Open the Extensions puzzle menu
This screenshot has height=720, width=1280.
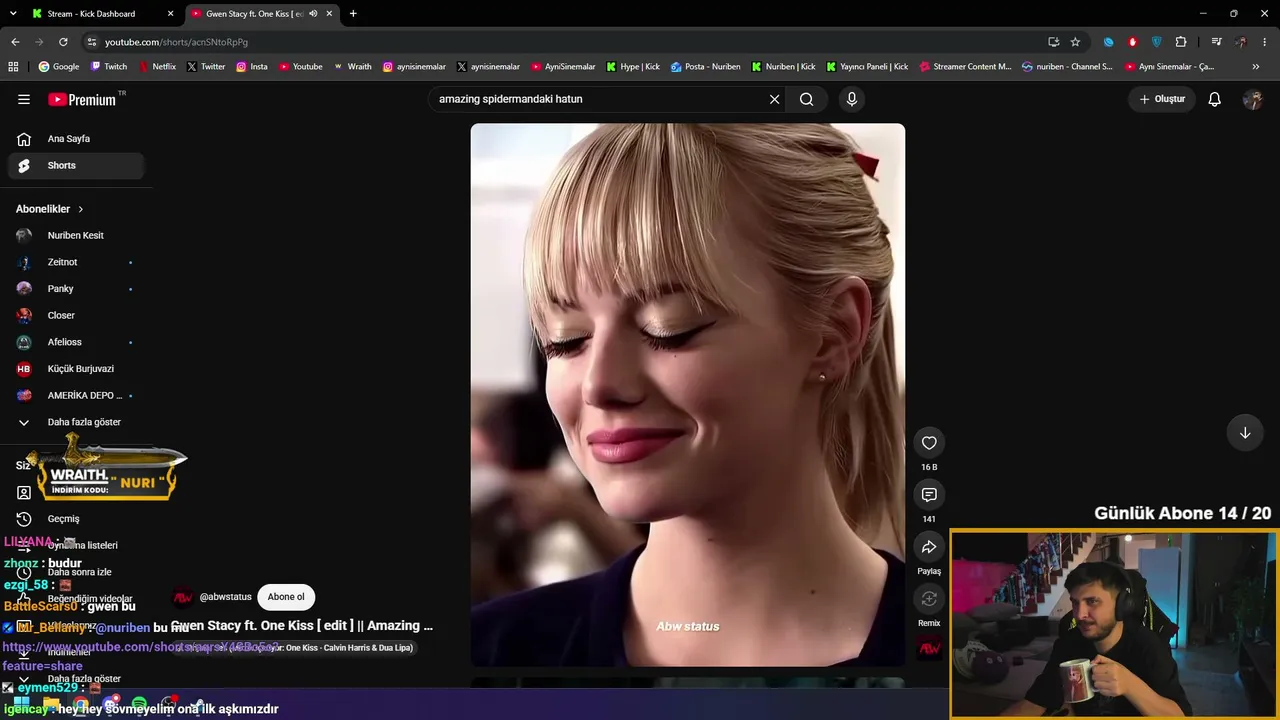(1181, 42)
